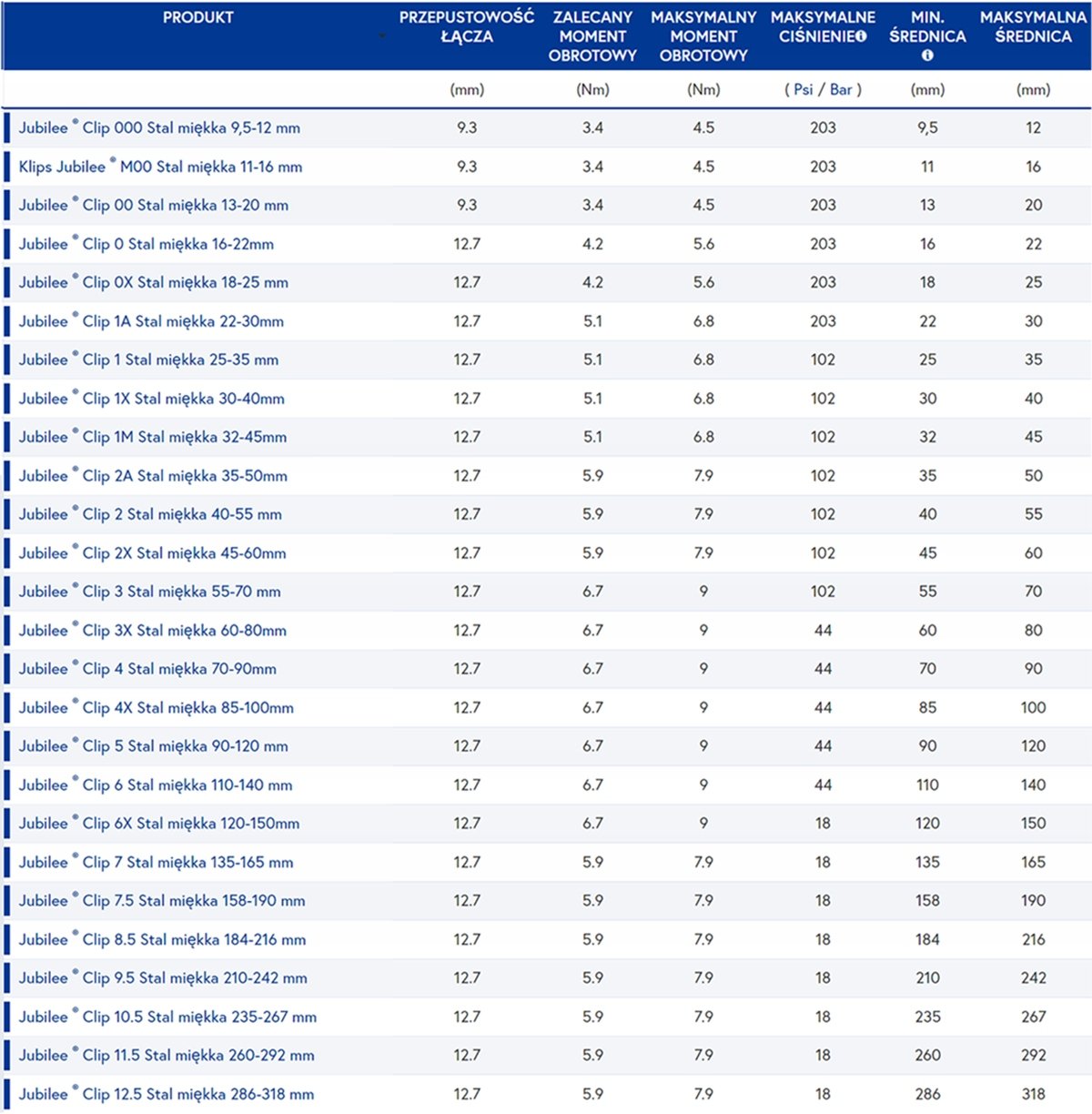The height and width of the screenshot is (1114, 1092).
Task: Open Jubilee Clip 10.5 Stal miękka 235-267 mm
Action: (x=168, y=1018)
